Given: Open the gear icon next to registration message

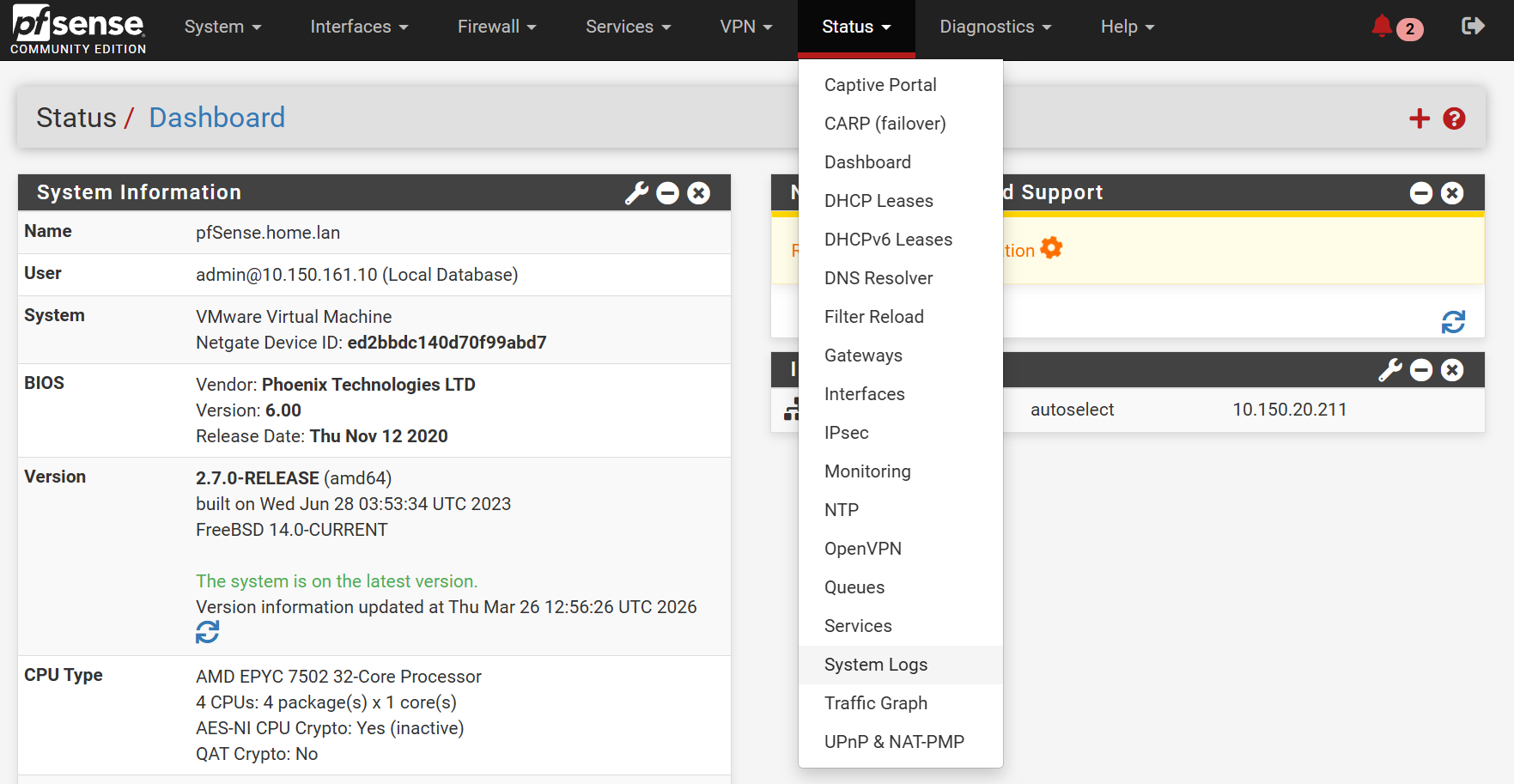Looking at the screenshot, I should (x=1051, y=247).
